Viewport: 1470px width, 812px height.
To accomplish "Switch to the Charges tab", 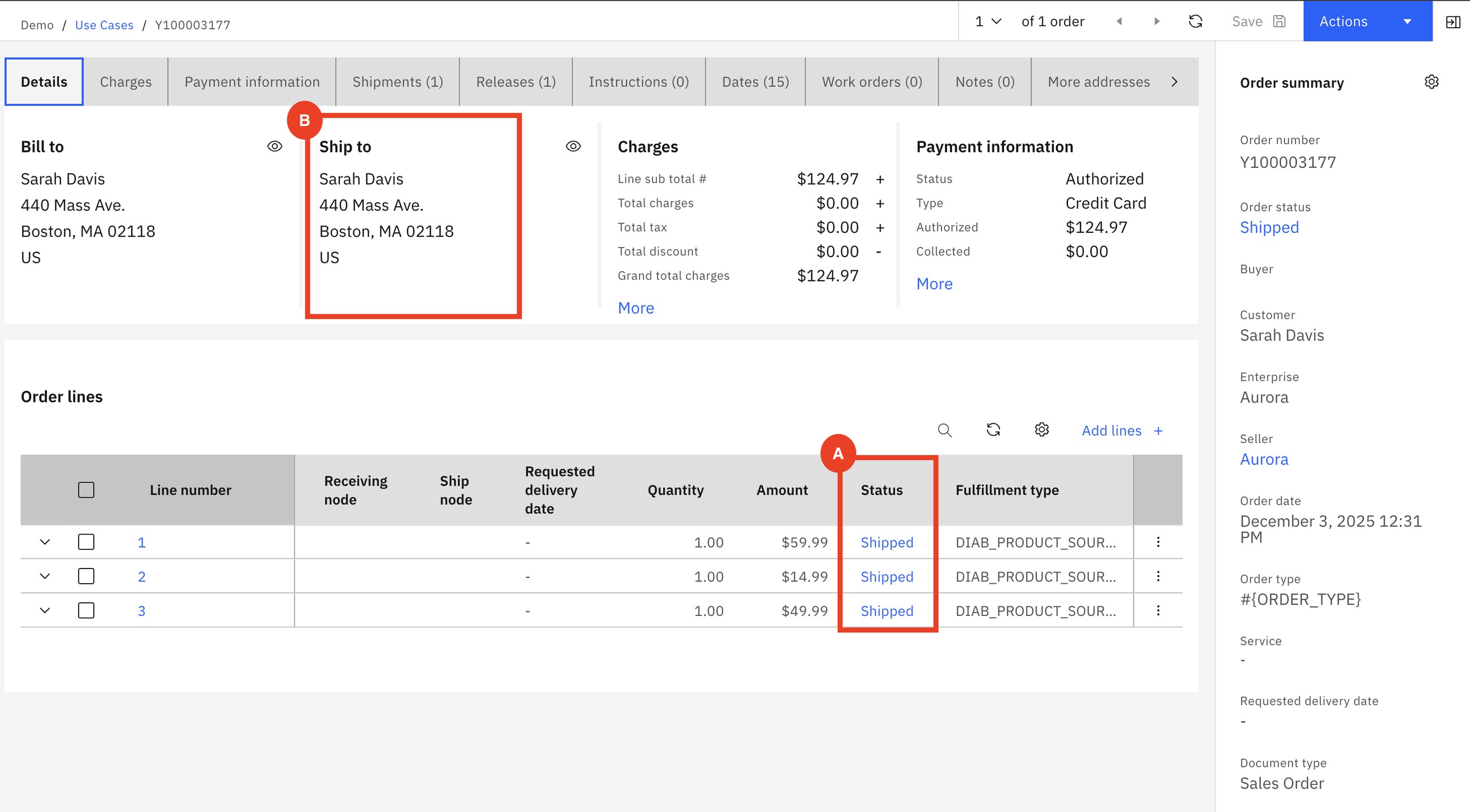I will point(126,81).
